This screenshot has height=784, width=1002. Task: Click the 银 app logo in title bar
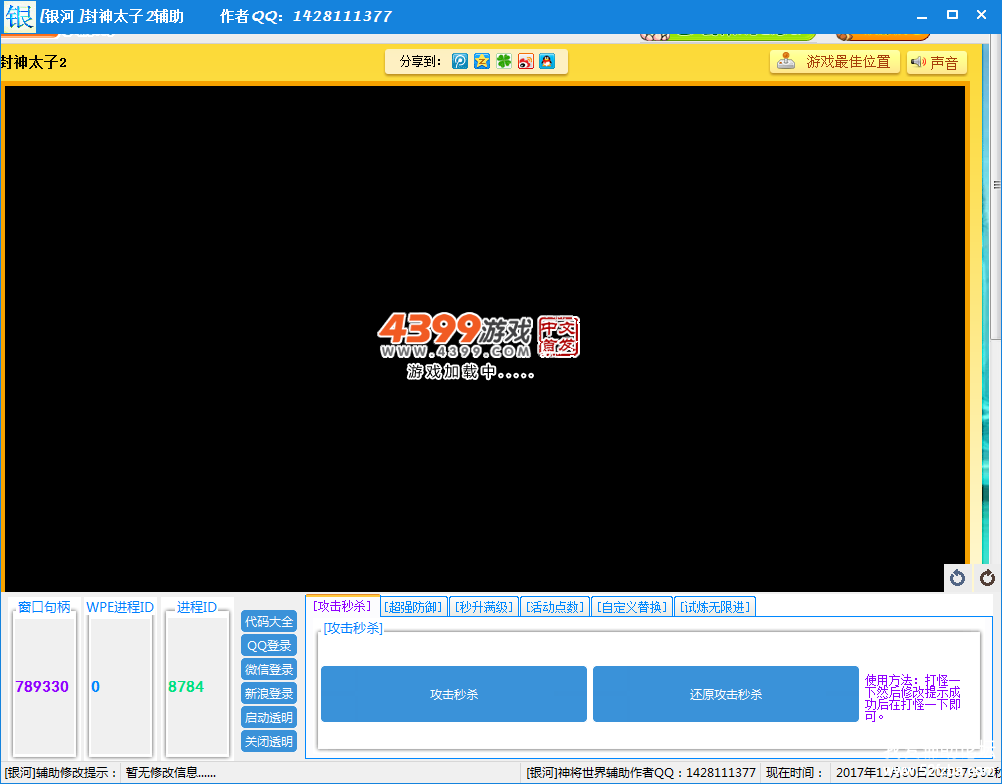pyautogui.click(x=19, y=16)
